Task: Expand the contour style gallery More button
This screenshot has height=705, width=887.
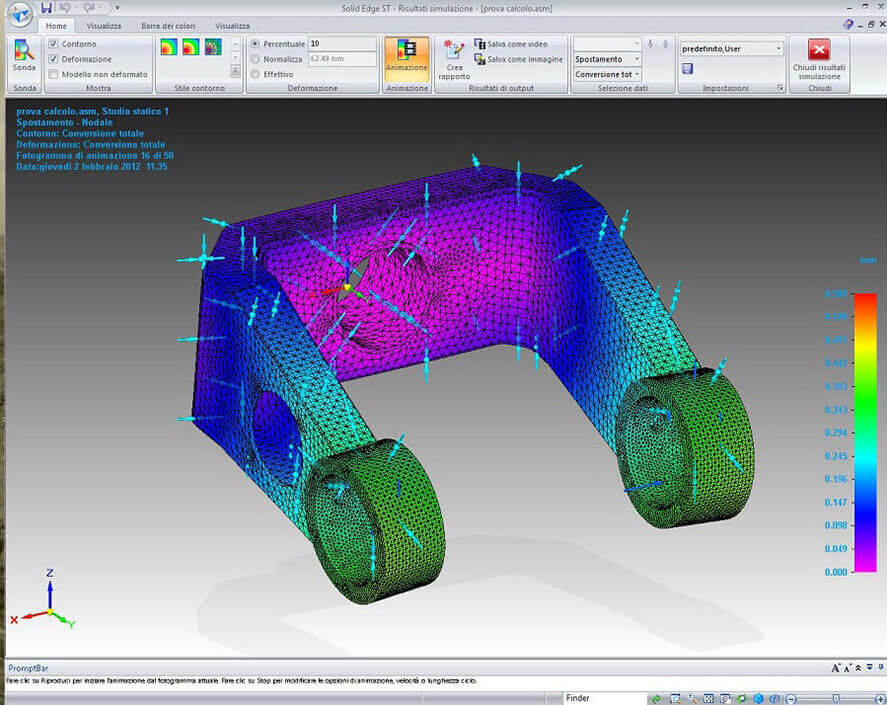Action: pyautogui.click(x=235, y=70)
